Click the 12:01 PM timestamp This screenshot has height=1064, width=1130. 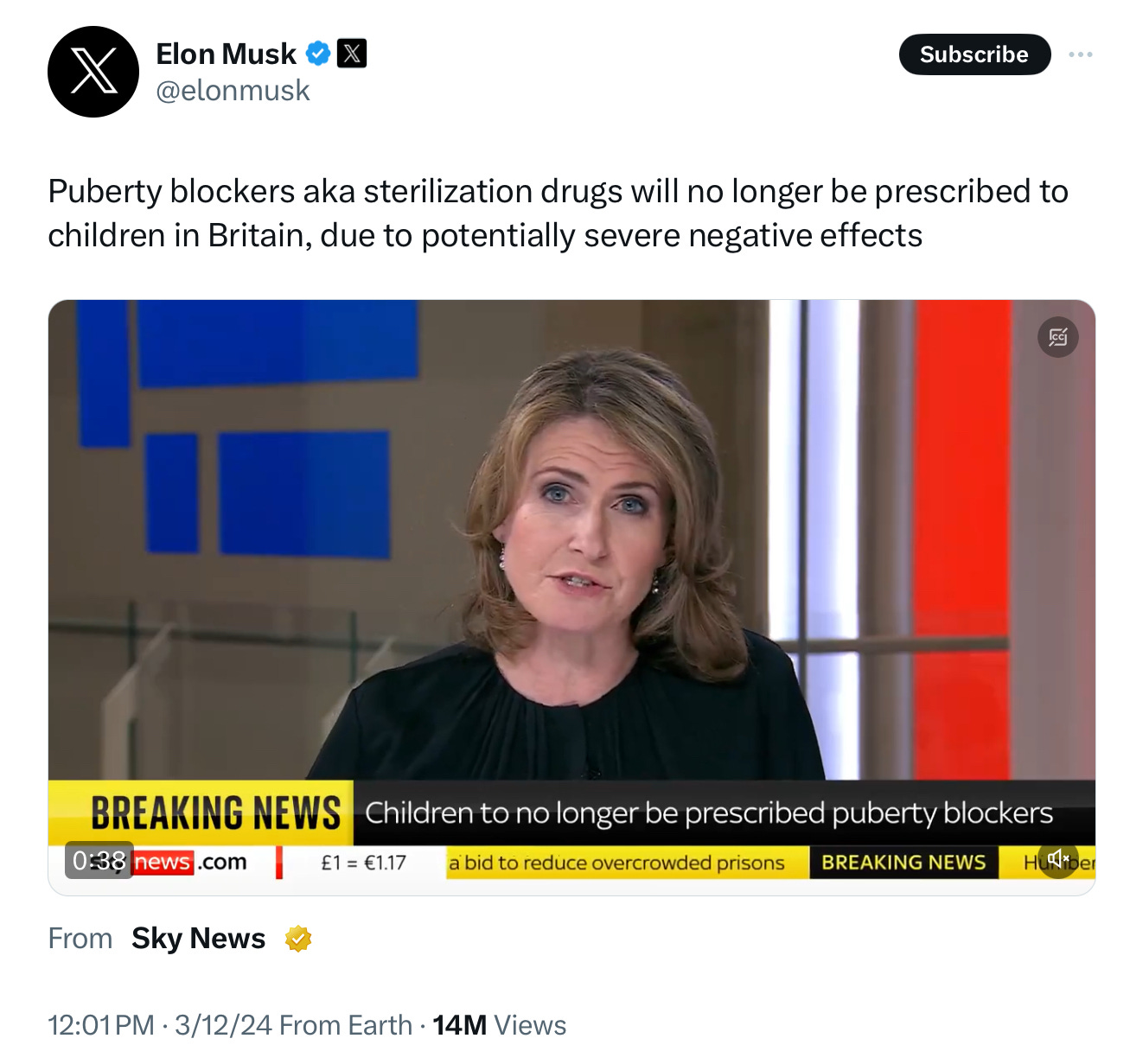101,1025
